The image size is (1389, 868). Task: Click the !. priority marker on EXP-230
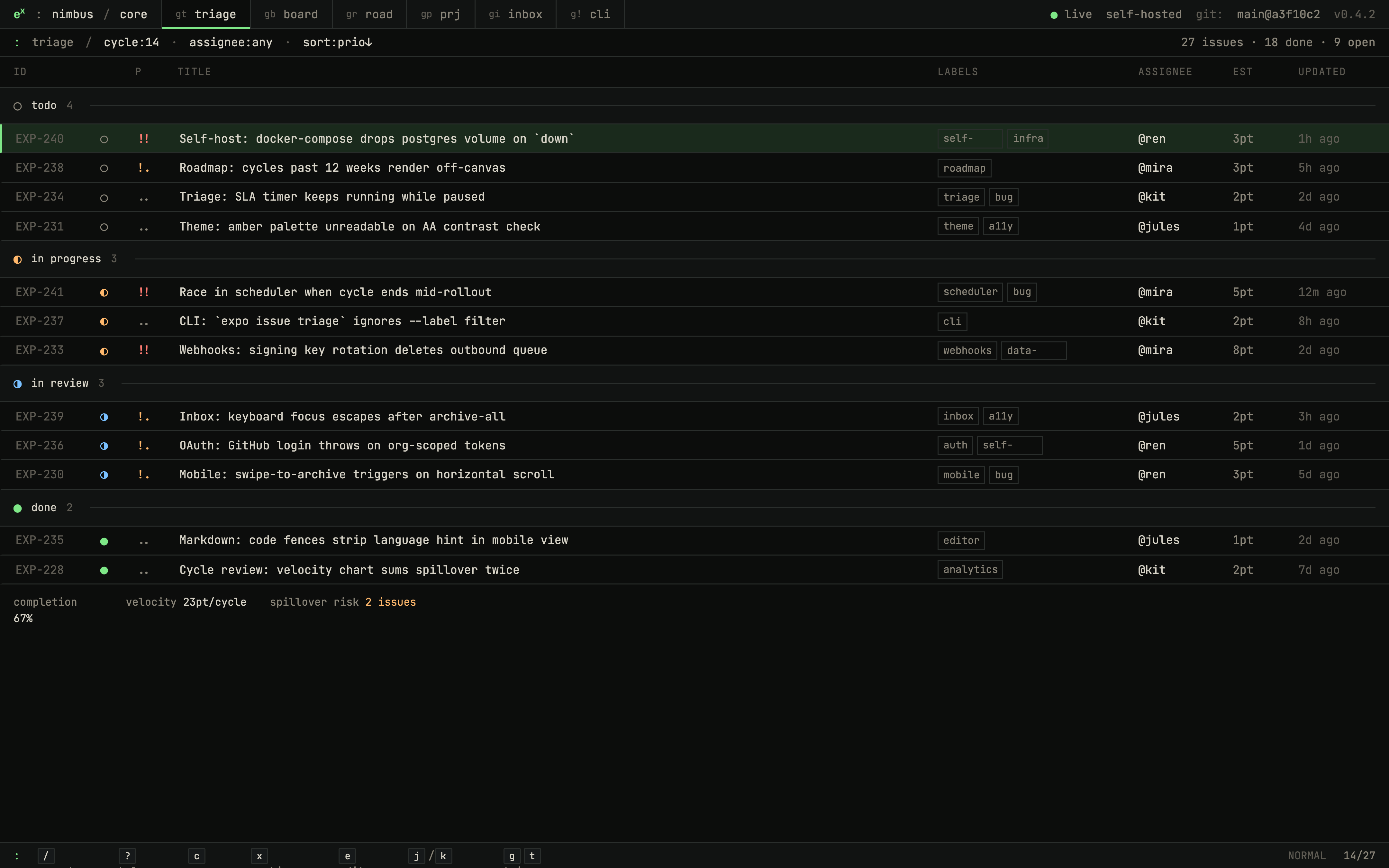coord(143,475)
